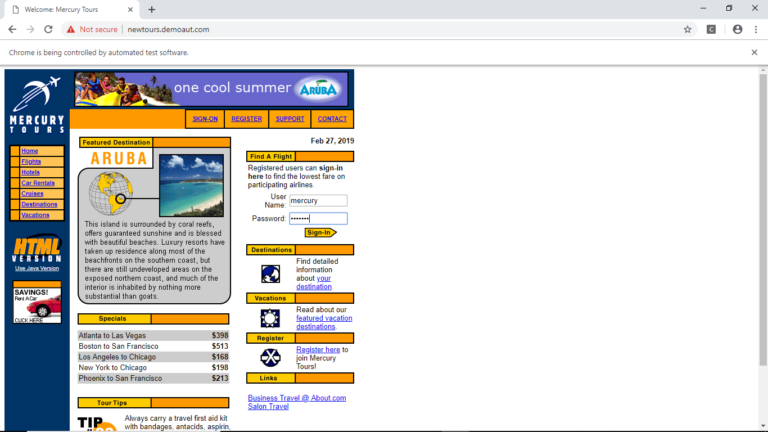Image resolution: width=768 pixels, height=432 pixels.
Task: Bookmark this page with star icon
Action: coord(687,29)
